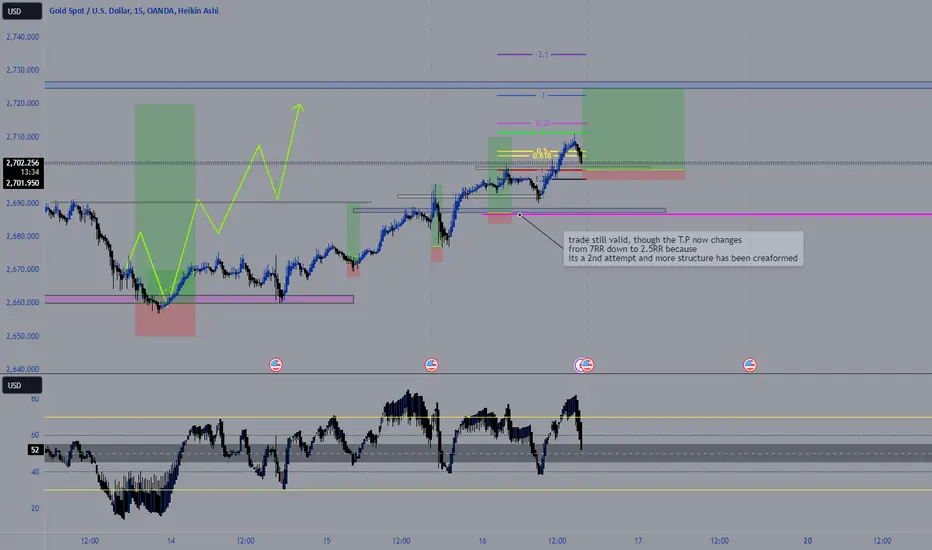Click the 2,650.000 price scale label

click(23, 336)
